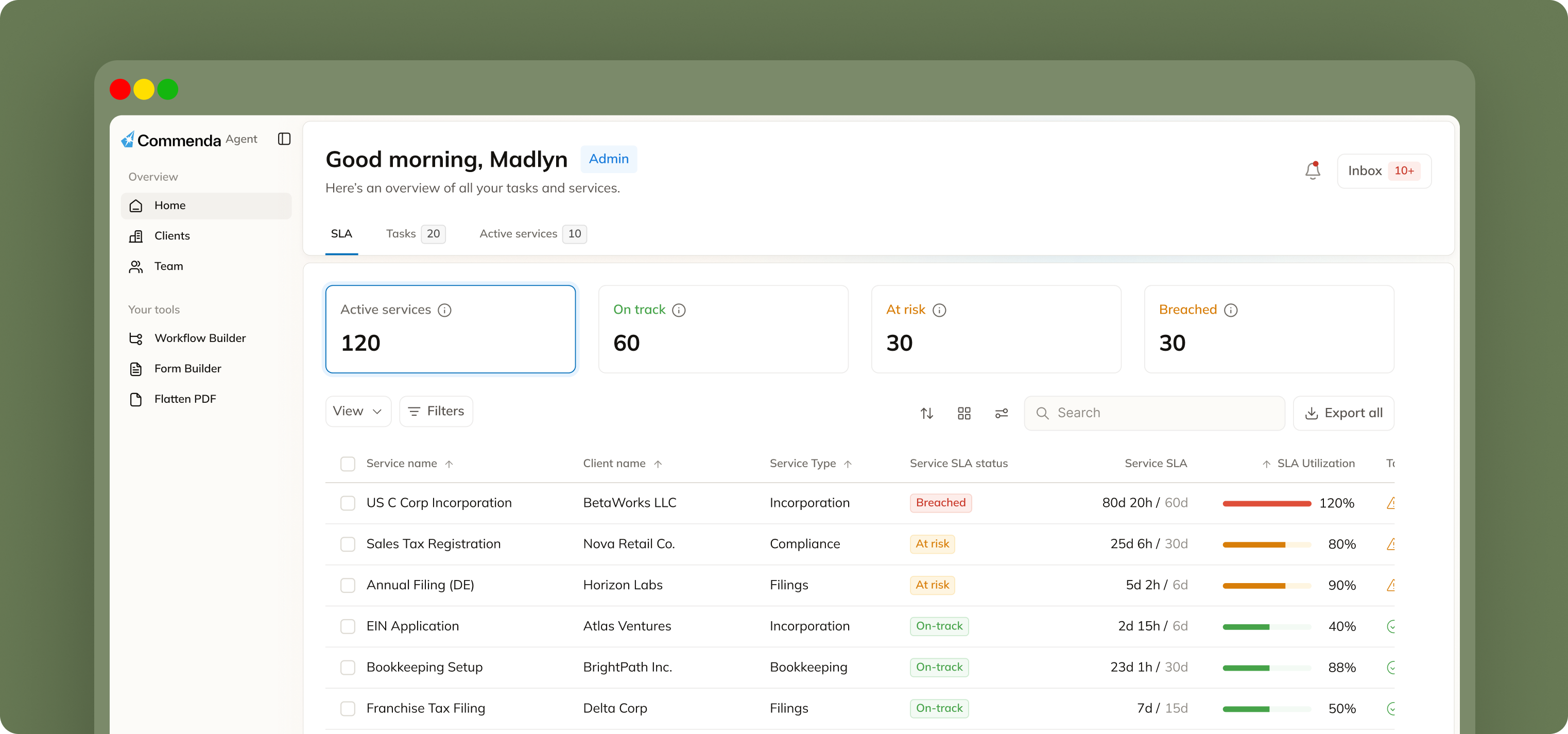This screenshot has width=1568, height=734.
Task: Click warning icon in Nova Retail Co. row
Action: pos(1390,544)
